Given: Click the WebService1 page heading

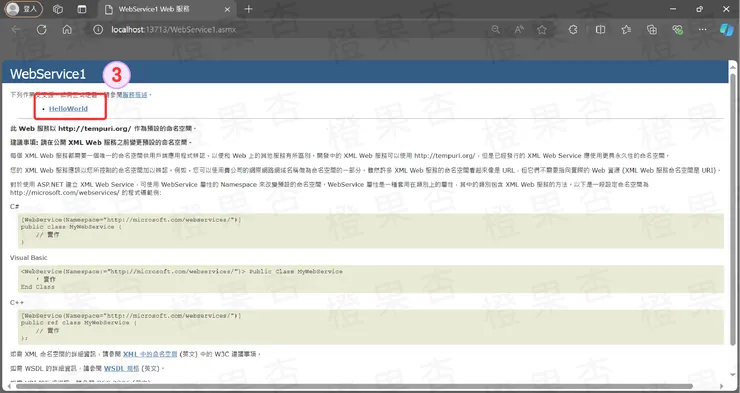Looking at the screenshot, I should (x=48, y=74).
